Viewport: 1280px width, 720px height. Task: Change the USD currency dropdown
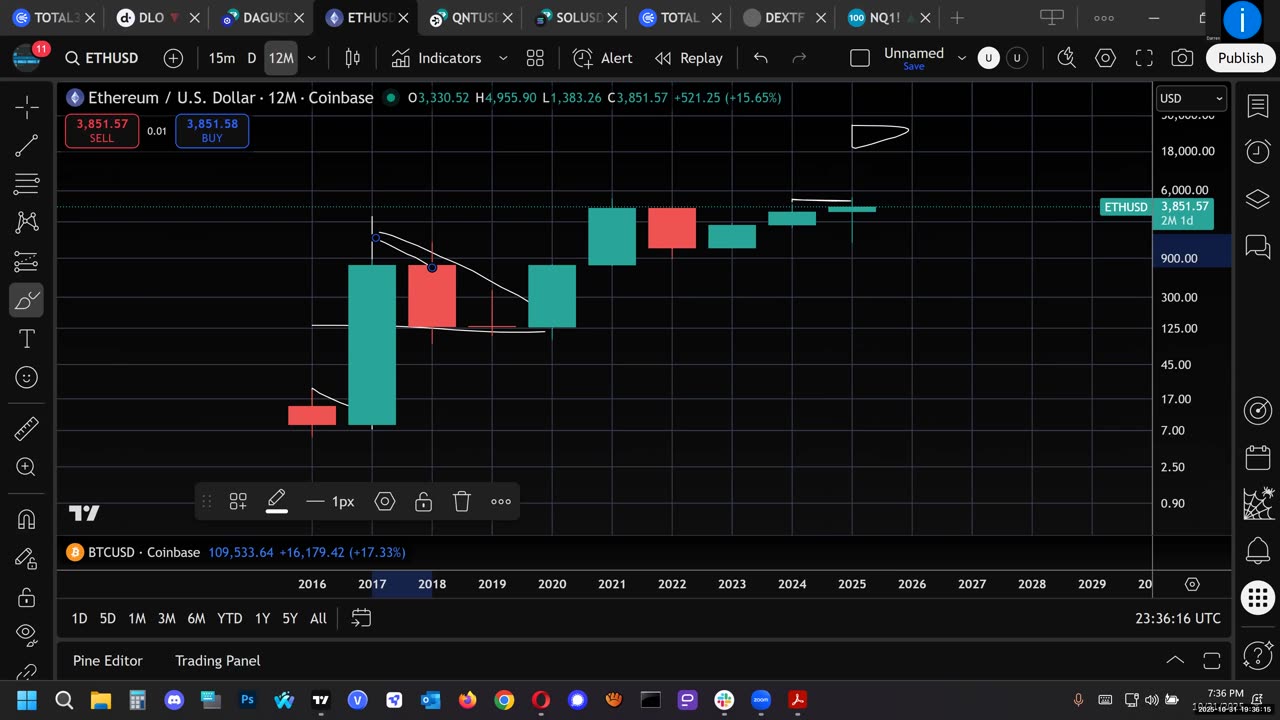click(x=1191, y=98)
